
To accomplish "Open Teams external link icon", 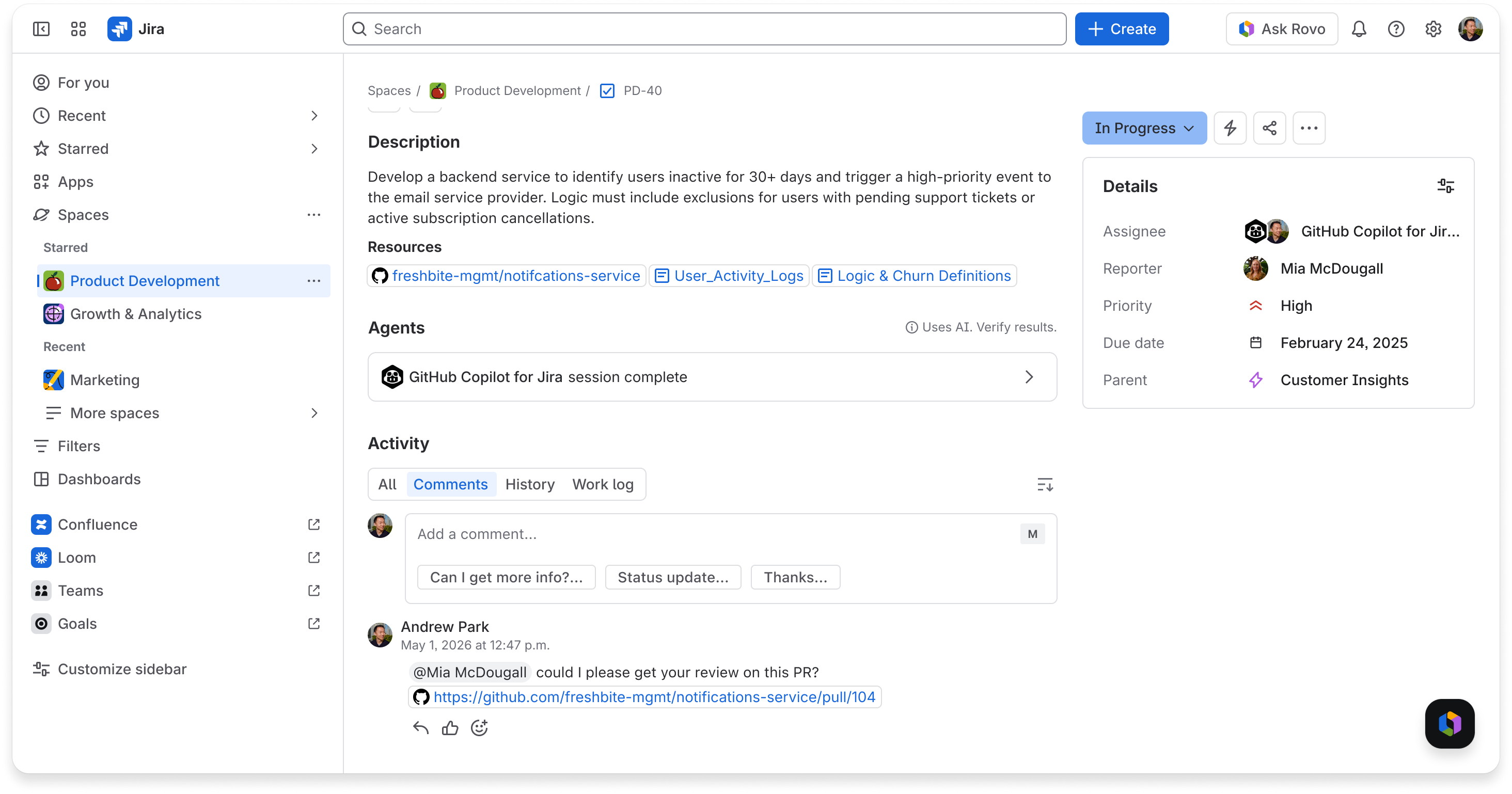I will 314,590.
